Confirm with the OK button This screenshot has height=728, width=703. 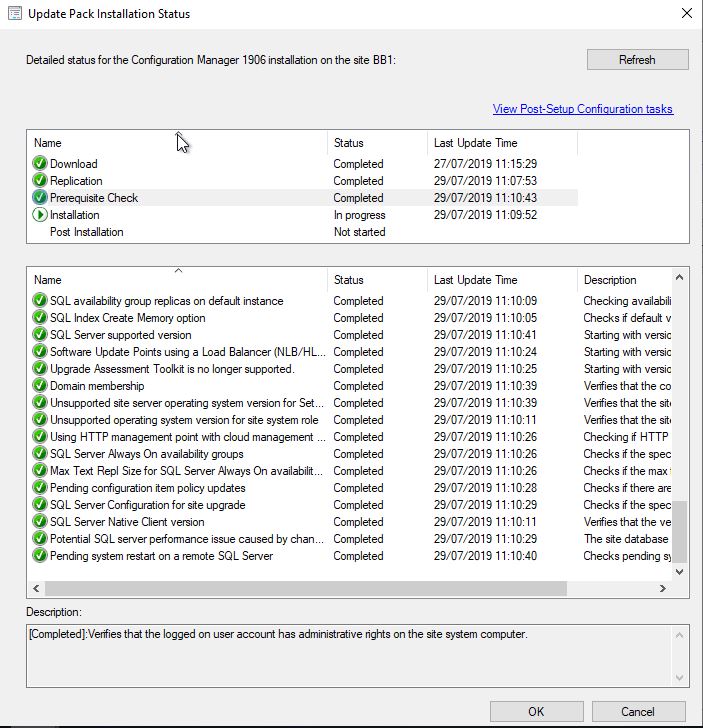(536, 712)
